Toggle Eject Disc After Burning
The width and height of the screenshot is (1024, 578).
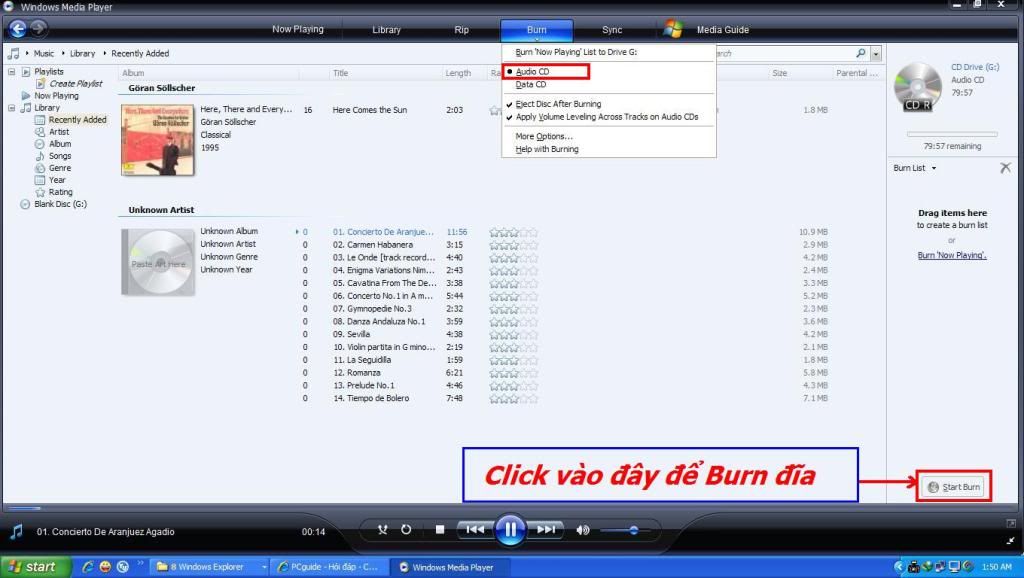558,104
